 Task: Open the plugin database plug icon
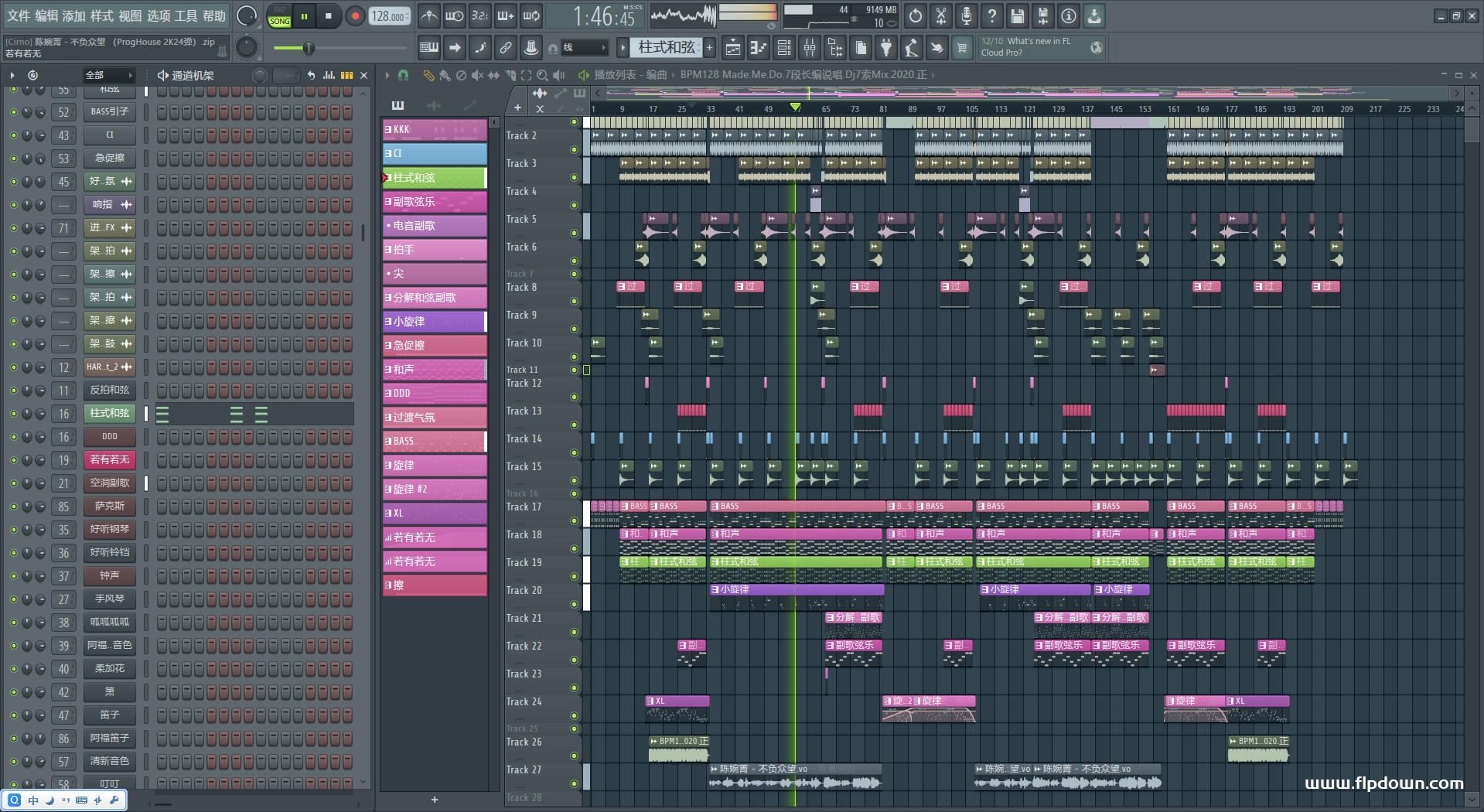[x=886, y=48]
